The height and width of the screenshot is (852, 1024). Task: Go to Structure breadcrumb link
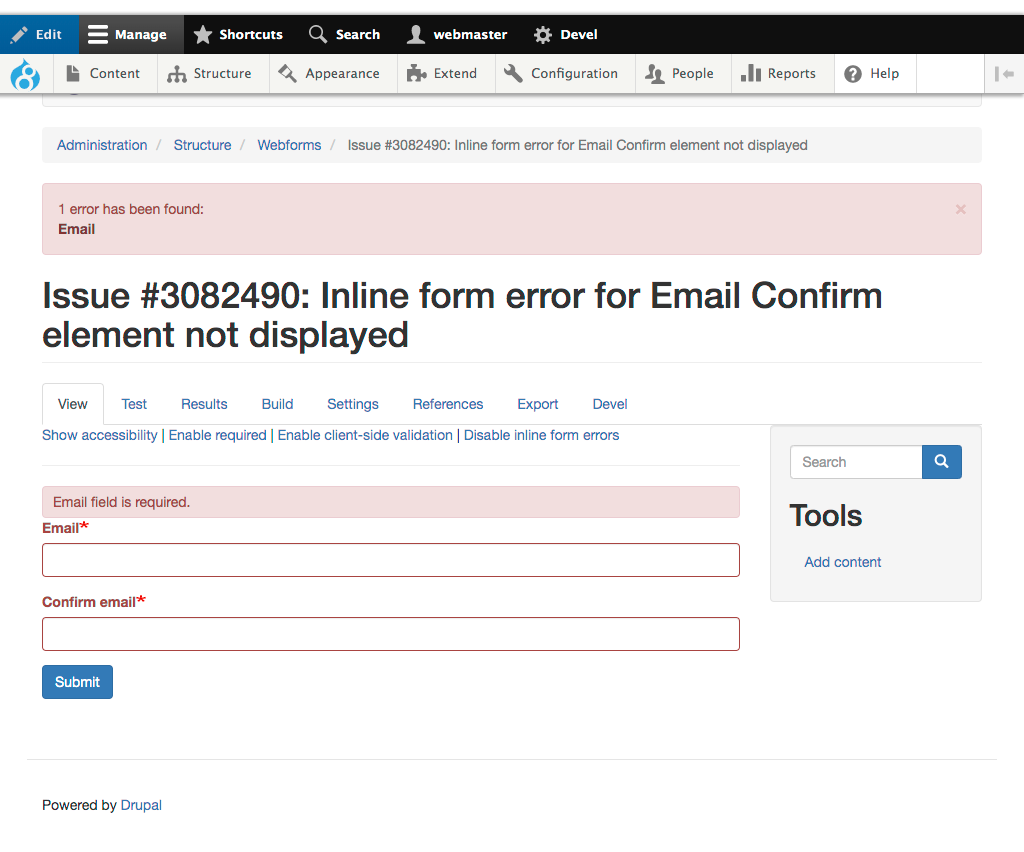coord(202,145)
